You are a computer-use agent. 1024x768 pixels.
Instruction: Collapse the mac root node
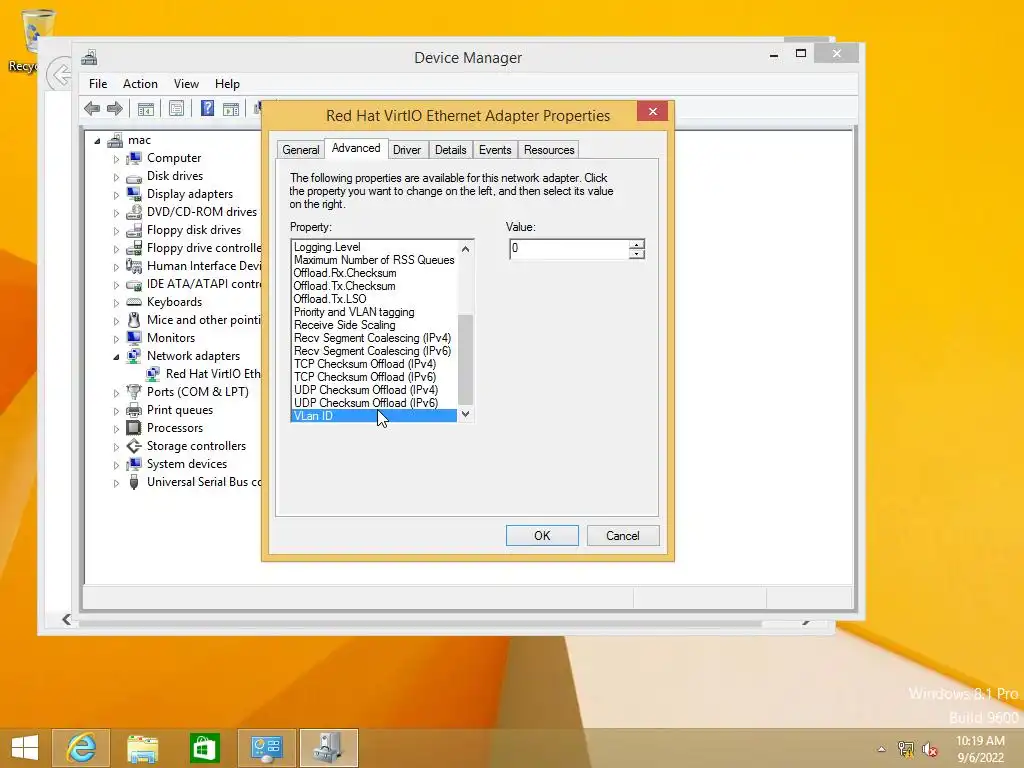(x=97, y=141)
